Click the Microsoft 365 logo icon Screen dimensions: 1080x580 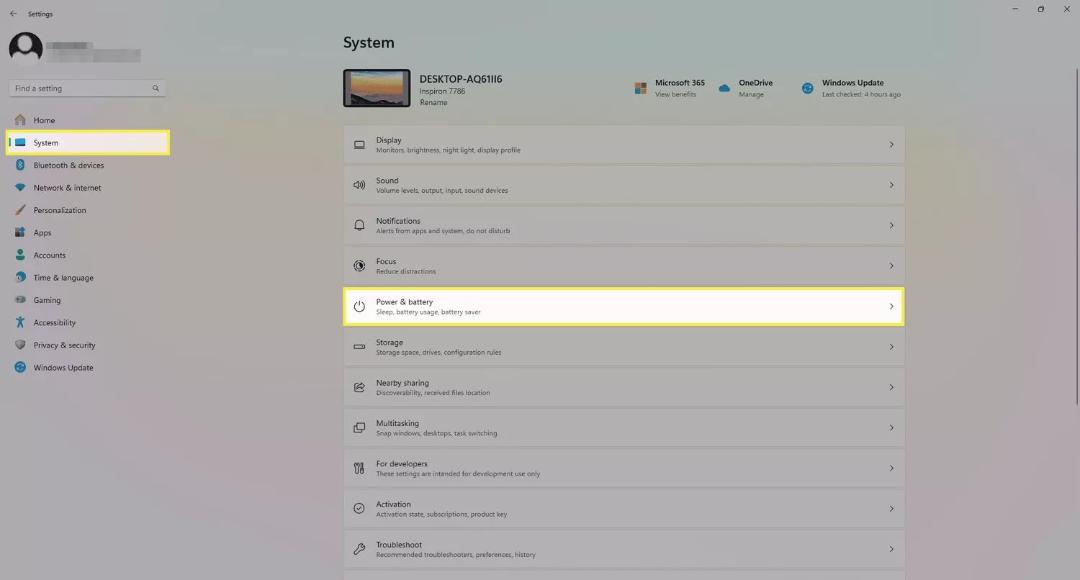point(641,88)
